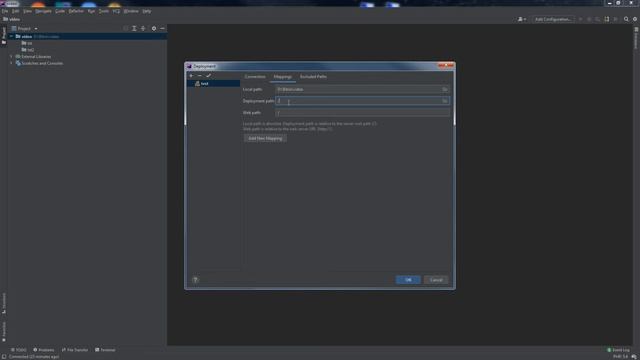The height and width of the screenshot is (360, 640).
Task: Browse for deployment path folder icon
Action: coord(445,101)
